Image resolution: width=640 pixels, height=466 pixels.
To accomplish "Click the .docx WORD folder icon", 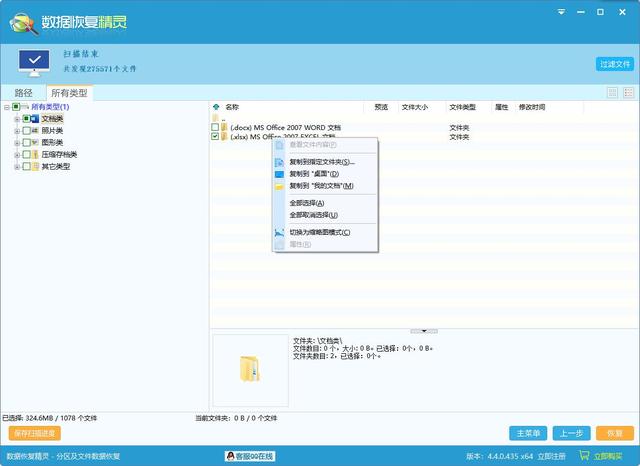I will click(x=224, y=127).
